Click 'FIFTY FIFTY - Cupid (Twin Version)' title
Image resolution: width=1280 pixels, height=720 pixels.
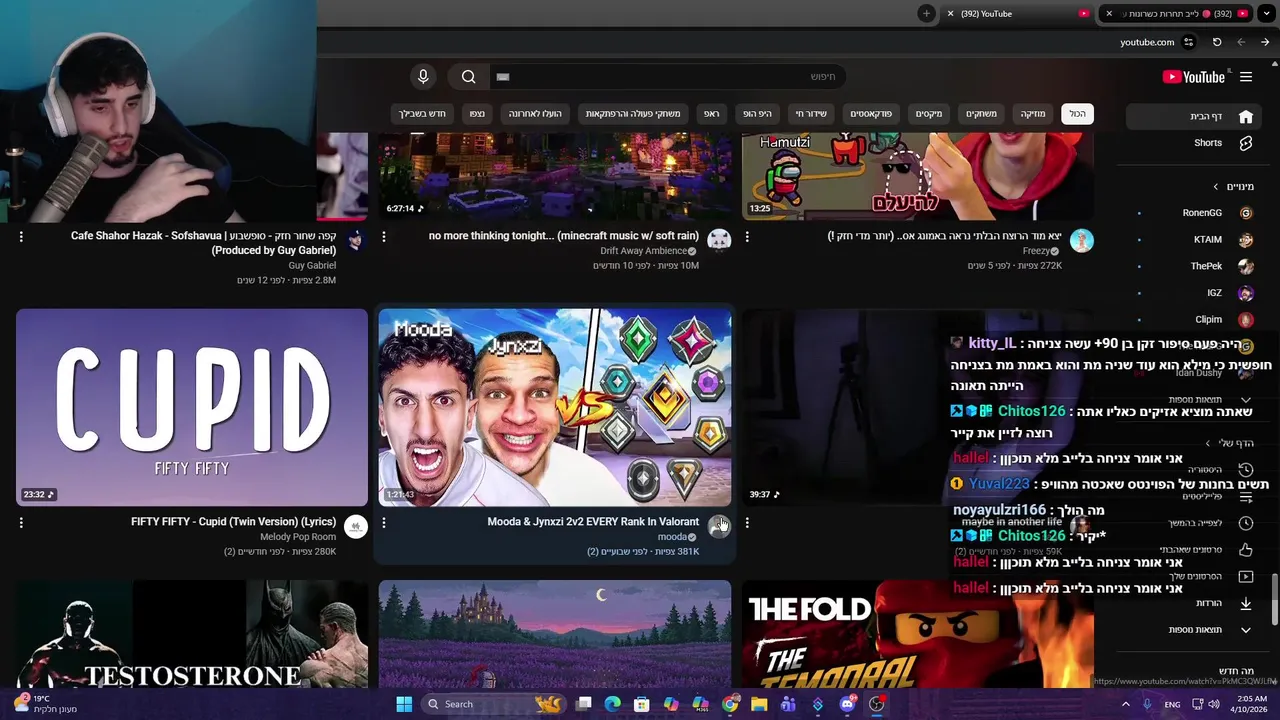click(x=233, y=522)
